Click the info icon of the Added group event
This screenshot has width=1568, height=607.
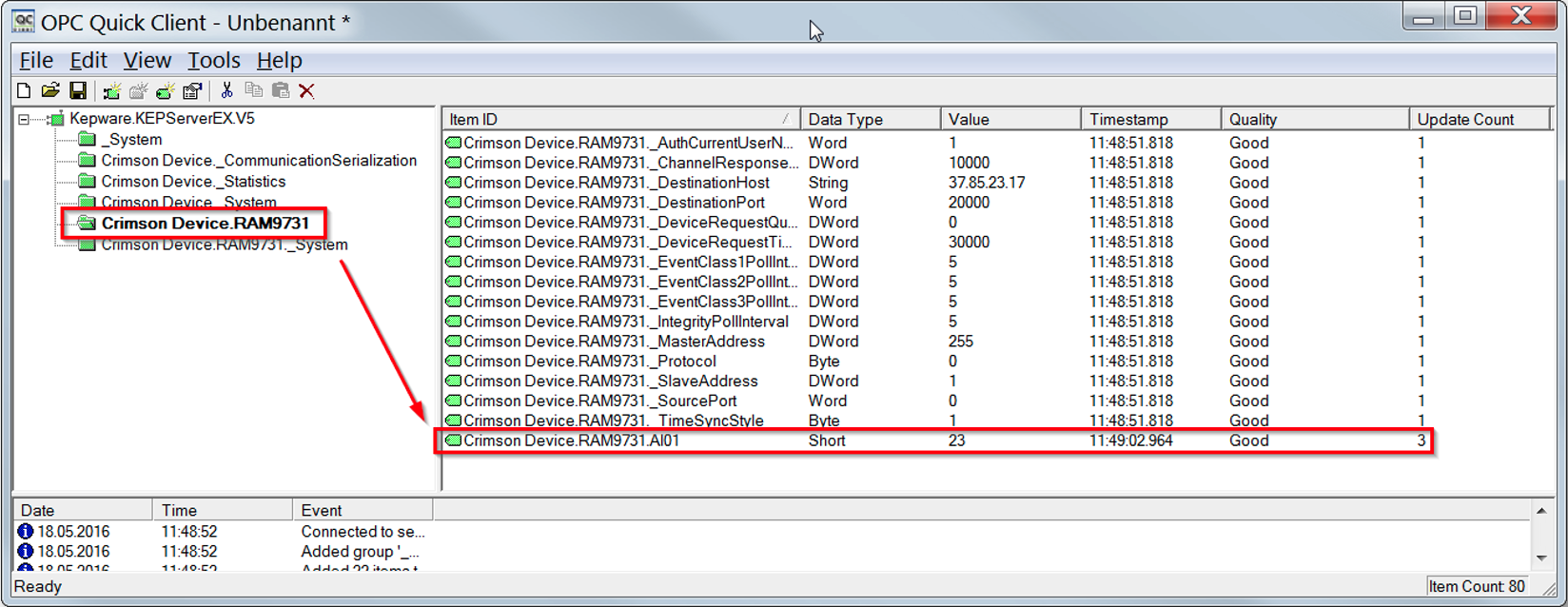(x=26, y=552)
